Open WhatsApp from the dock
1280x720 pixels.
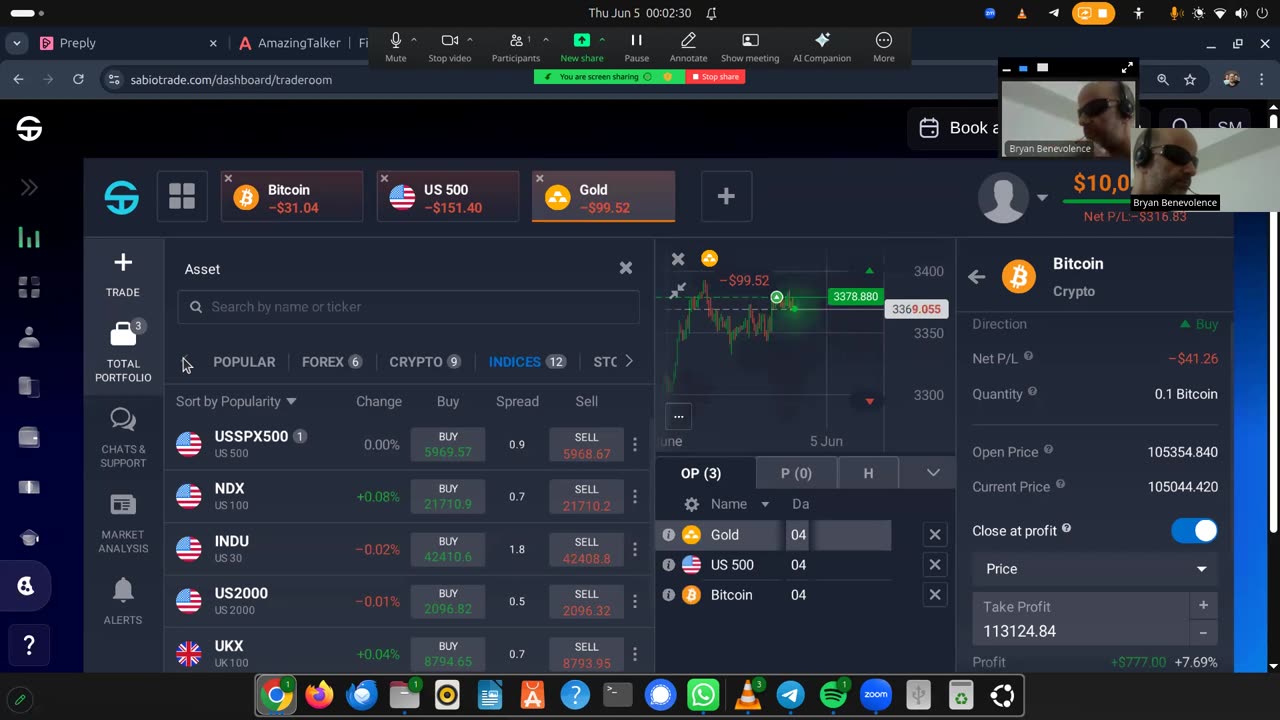click(x=704, y=695)
